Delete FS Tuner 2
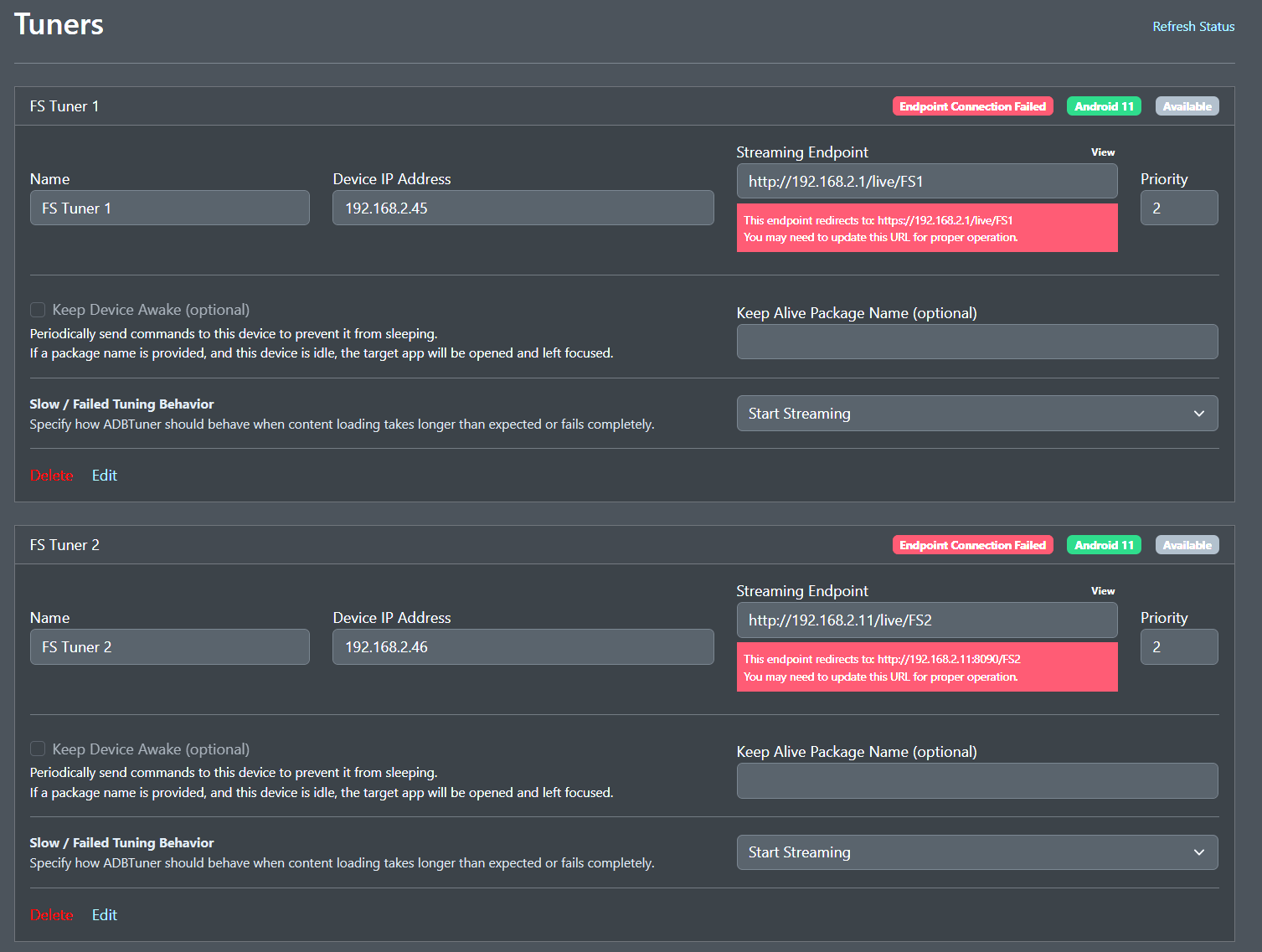1262x952 pixels. coord(52,915)
